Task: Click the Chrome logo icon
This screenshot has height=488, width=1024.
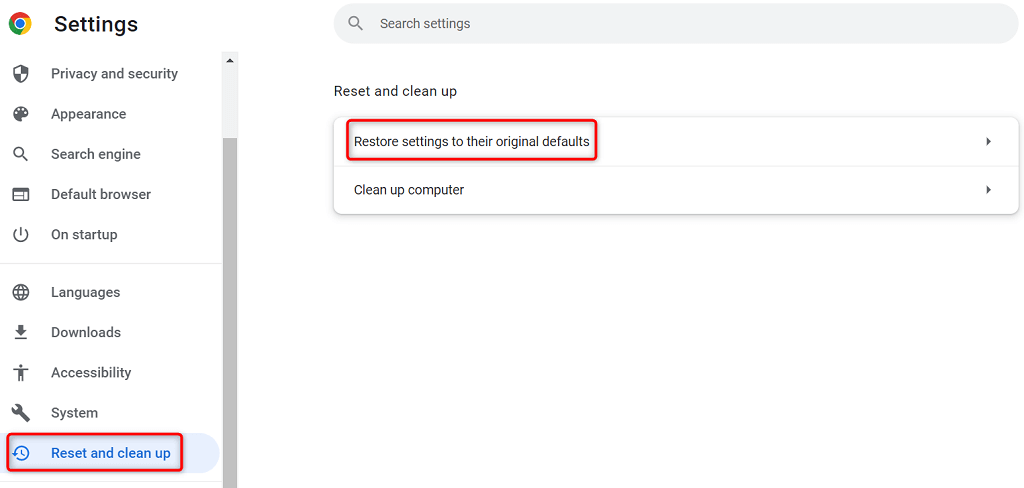Action: tap(20, 23)
